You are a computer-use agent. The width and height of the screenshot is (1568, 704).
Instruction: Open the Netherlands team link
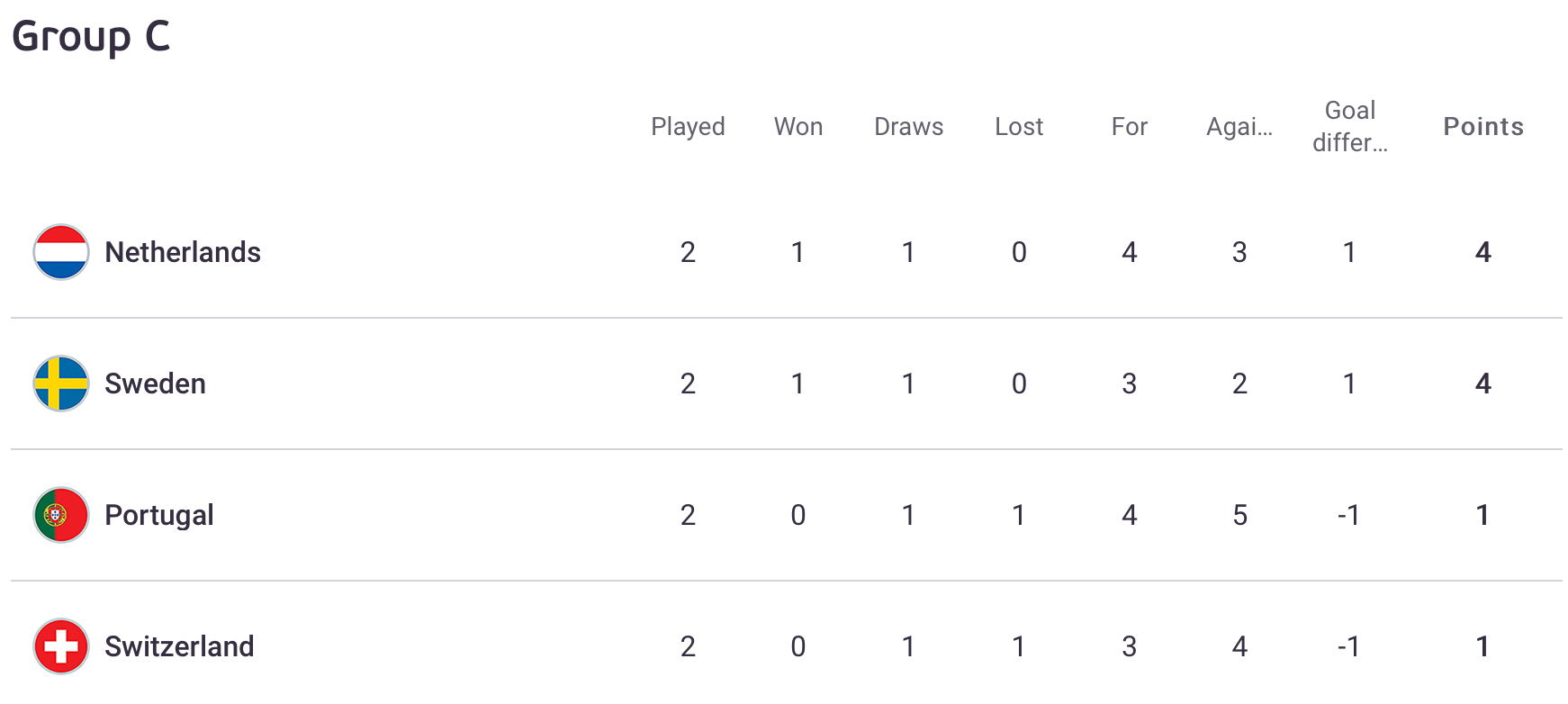[x=183, y=252]
